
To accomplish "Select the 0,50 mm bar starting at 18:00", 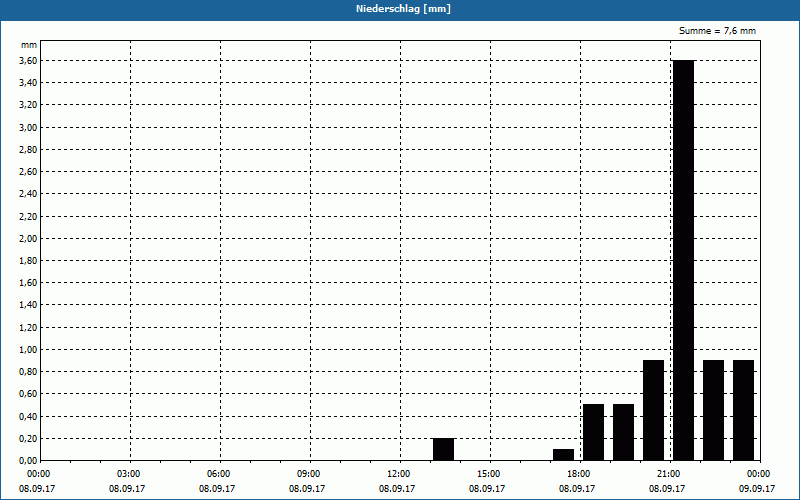I will pyautogui.click(x=593, y=433).
